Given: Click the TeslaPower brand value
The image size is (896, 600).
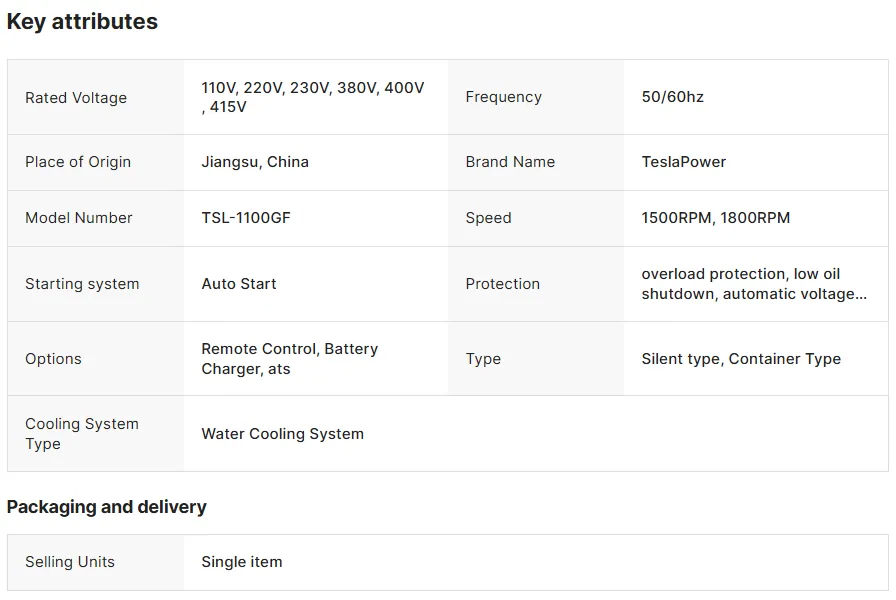Looking at the screenshot, I should tap(683, 162).
